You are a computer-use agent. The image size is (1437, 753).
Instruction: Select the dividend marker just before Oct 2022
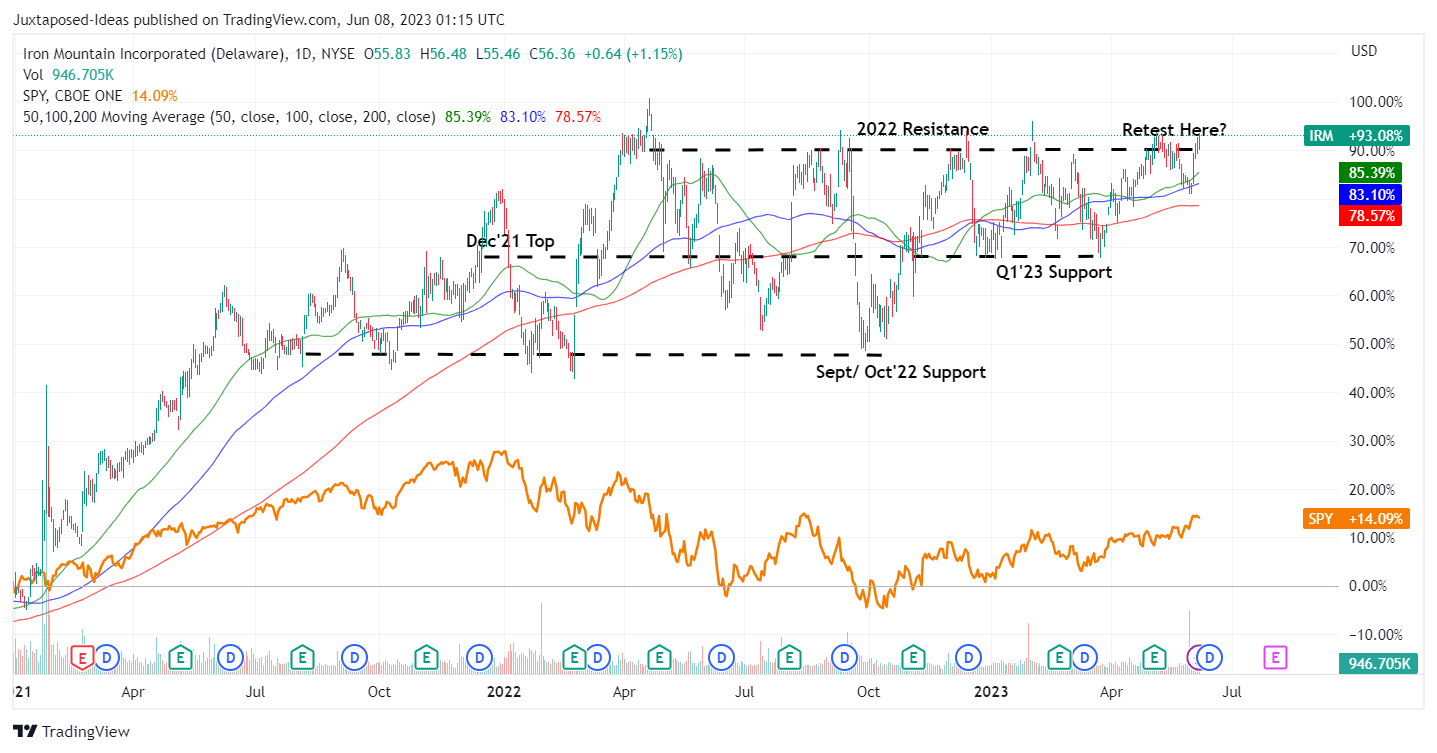(x=846, y=658)
